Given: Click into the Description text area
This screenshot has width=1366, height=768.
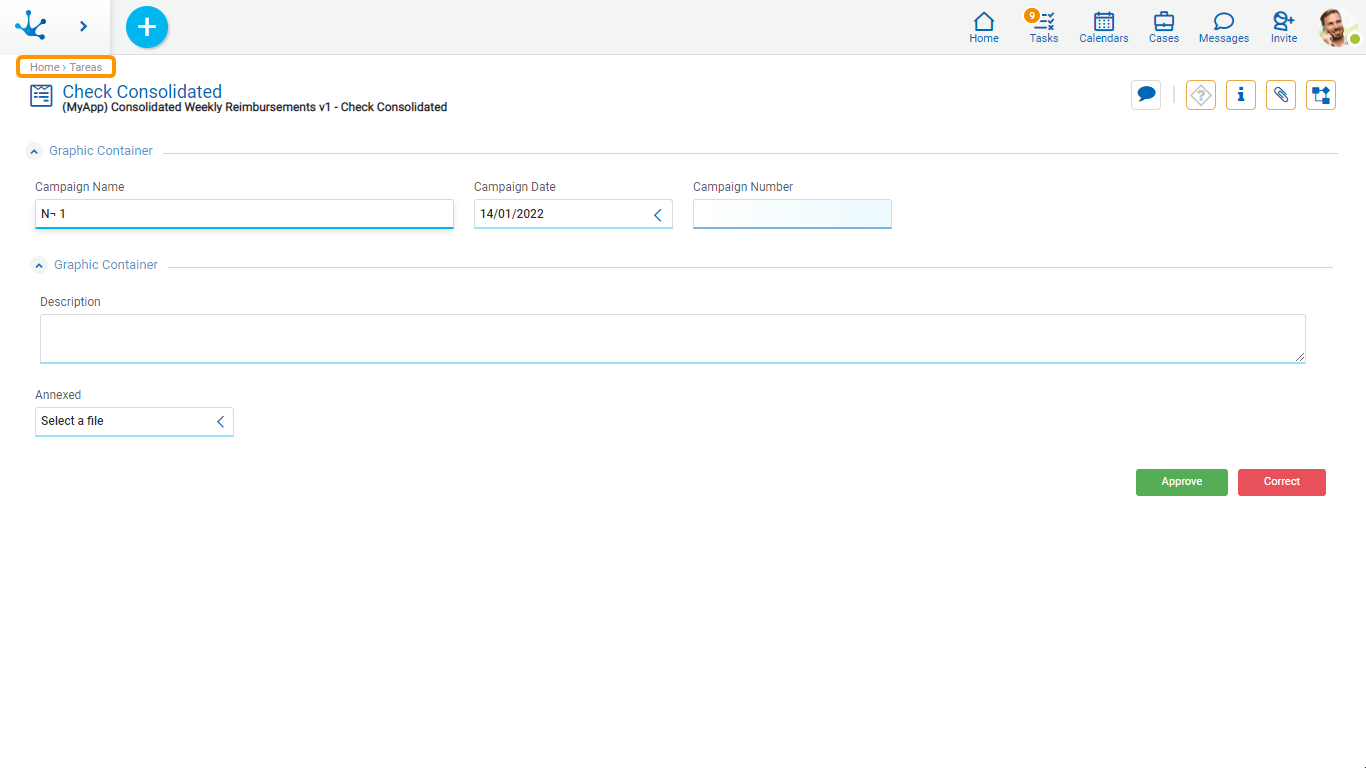Looking at the screenshot, I should (x=672, y=338).
